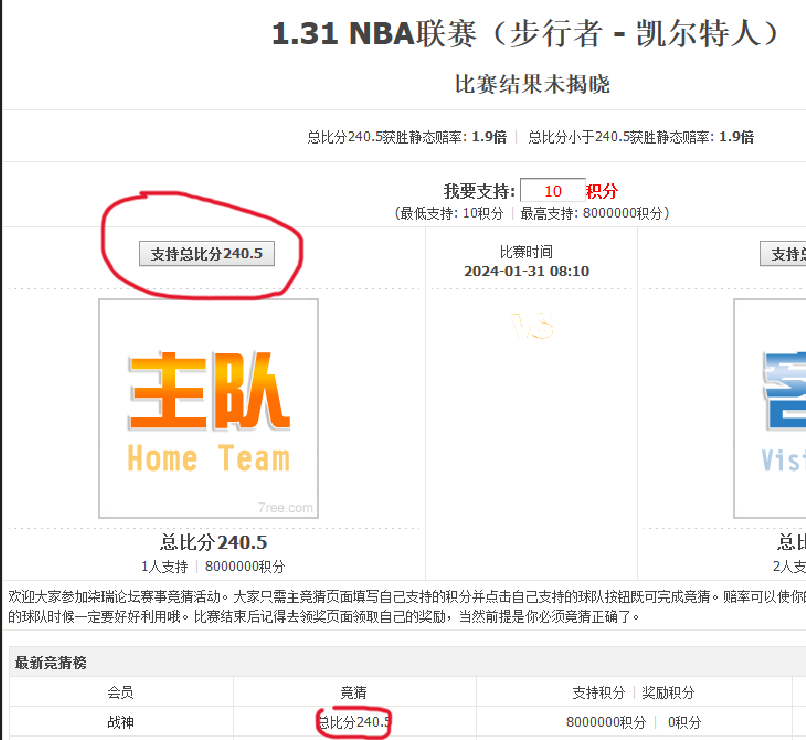Click the 1.31 NBA联赛 match title
This screenshot has width=806, height=740.
click(525, 34)
